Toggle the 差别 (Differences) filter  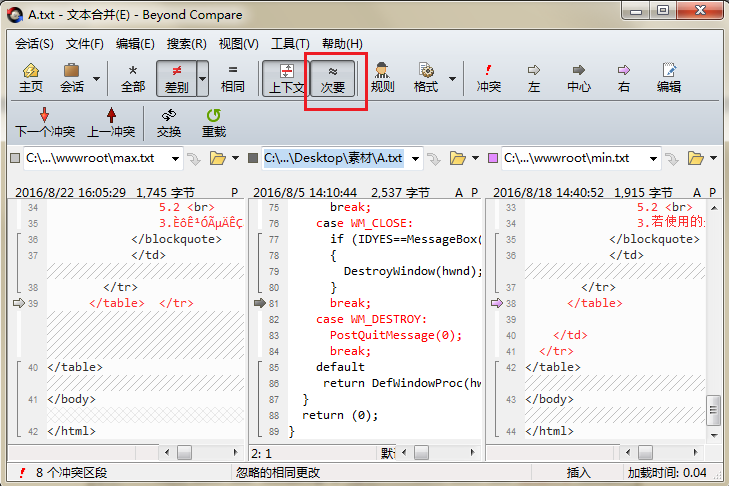[x=177, y=78]
